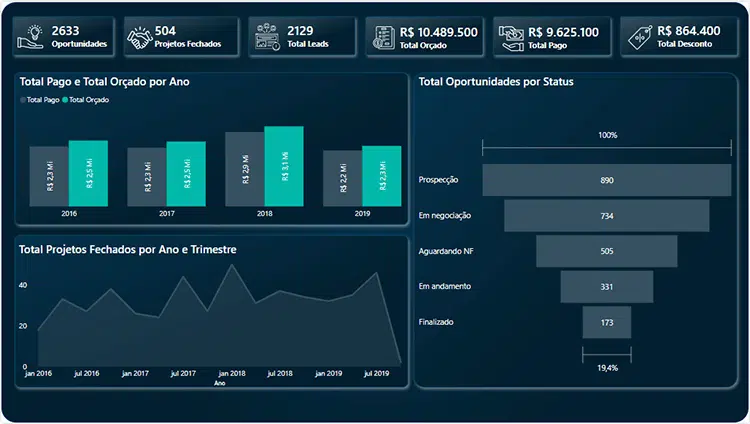Select the Em andamento bar showing 331

pos(607,287)
